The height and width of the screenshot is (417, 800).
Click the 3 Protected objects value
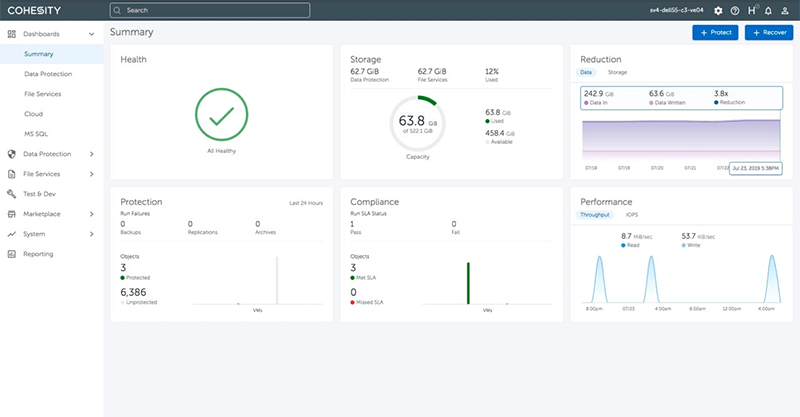(123, 268)
